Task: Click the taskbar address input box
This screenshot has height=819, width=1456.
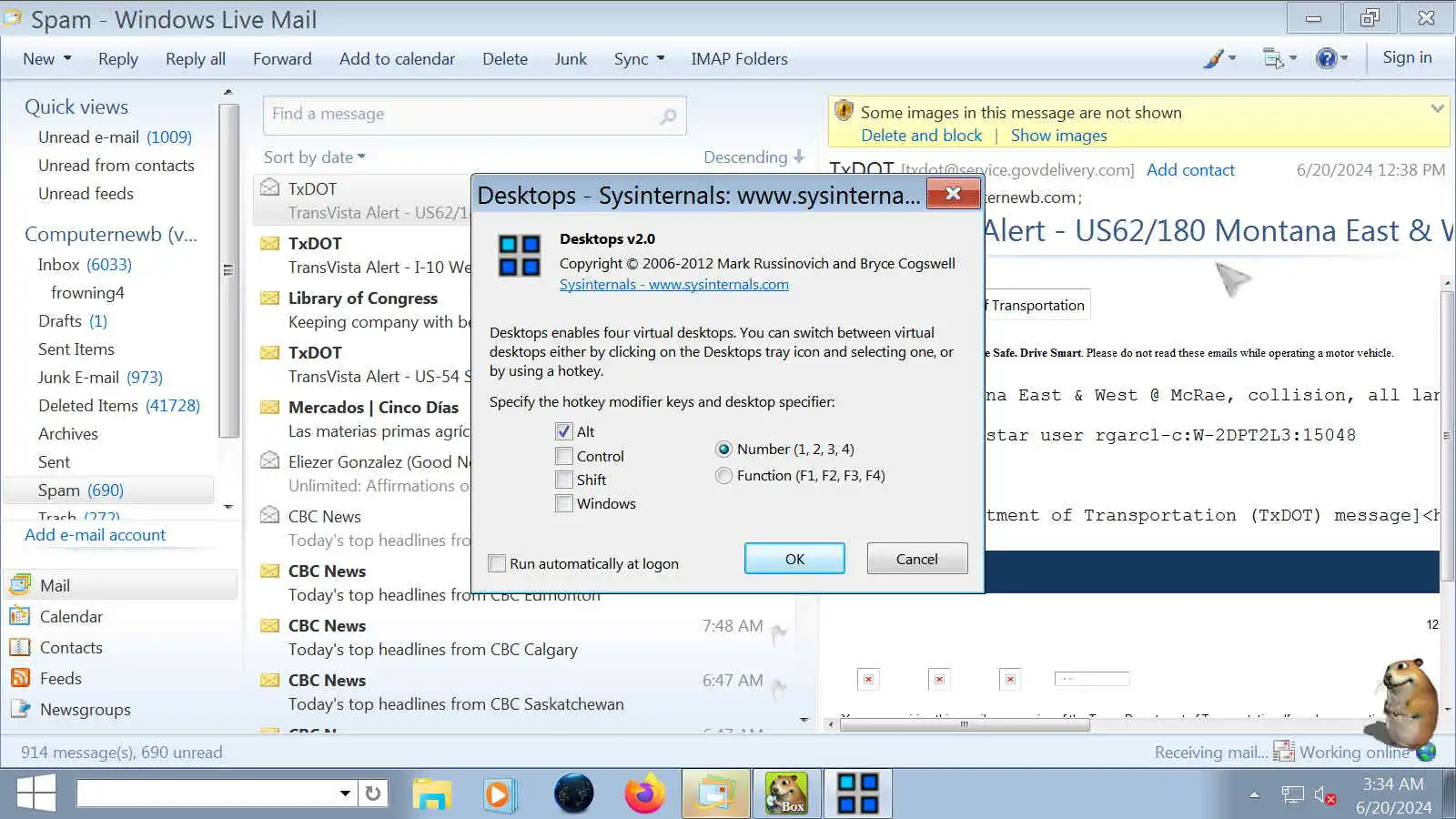Action: tap(207, 794)
